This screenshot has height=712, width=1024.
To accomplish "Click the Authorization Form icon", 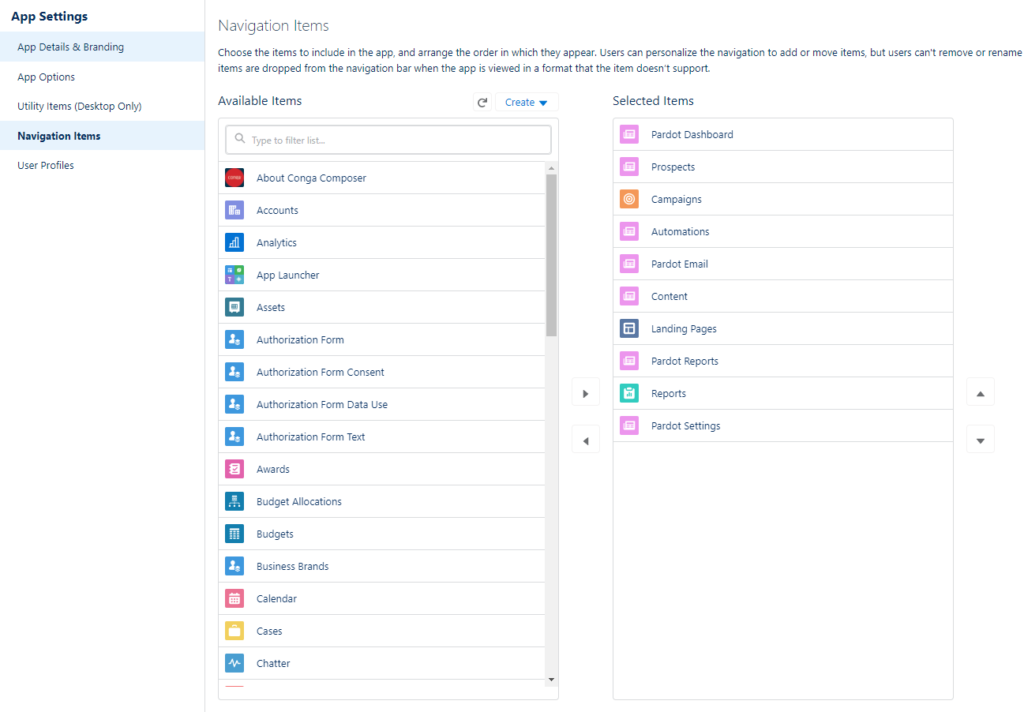I will coord(234,340).
